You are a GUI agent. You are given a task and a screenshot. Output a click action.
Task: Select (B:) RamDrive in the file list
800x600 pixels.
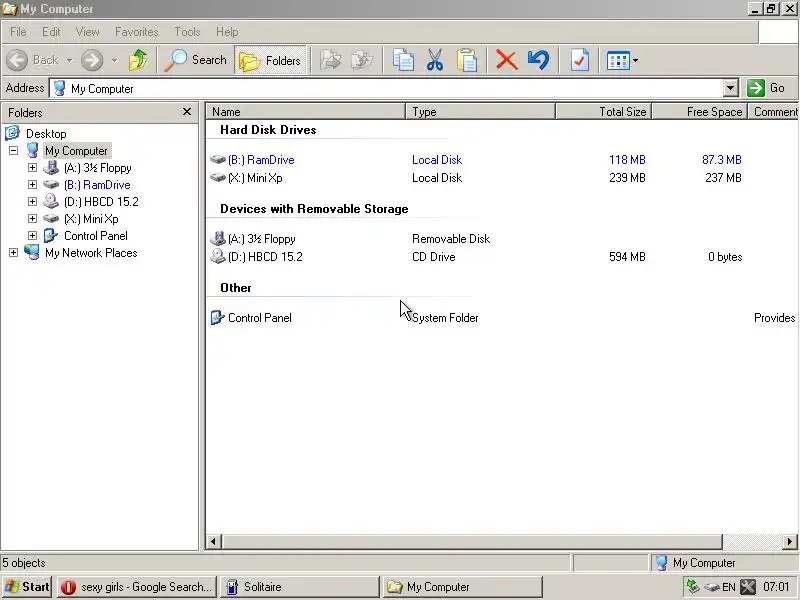261,160
